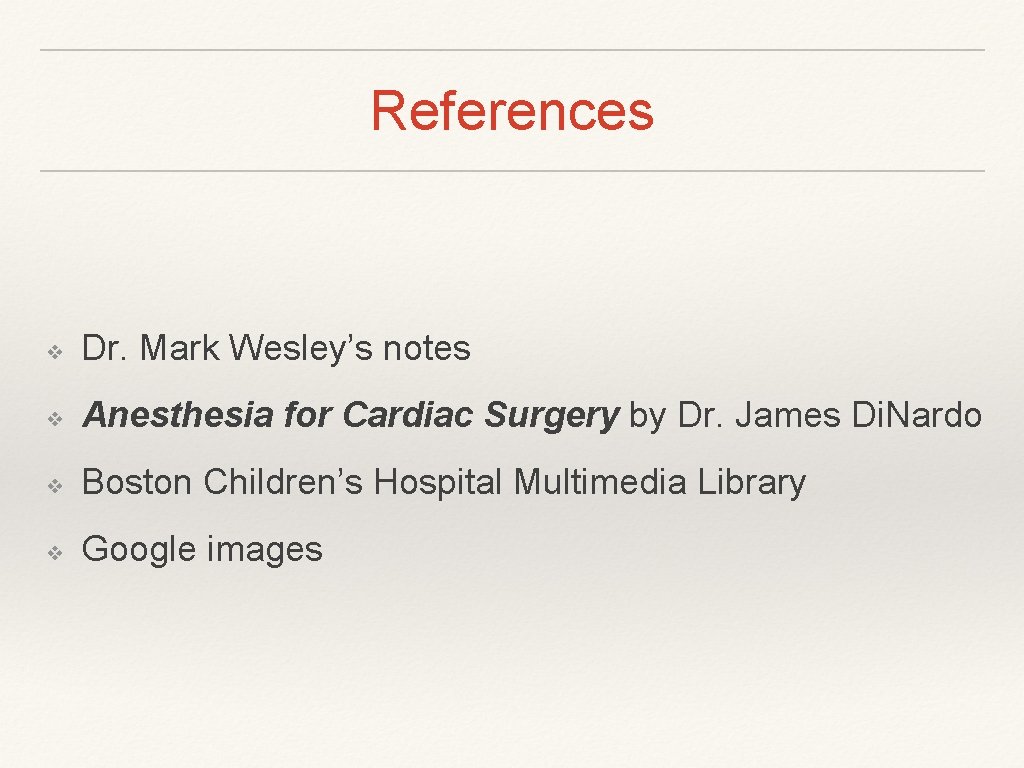The width and height of the screenshot is (1024, 768).
Task: Select the line Dr. Mark Wesley's notes
Action: click(x=276, y=348)
